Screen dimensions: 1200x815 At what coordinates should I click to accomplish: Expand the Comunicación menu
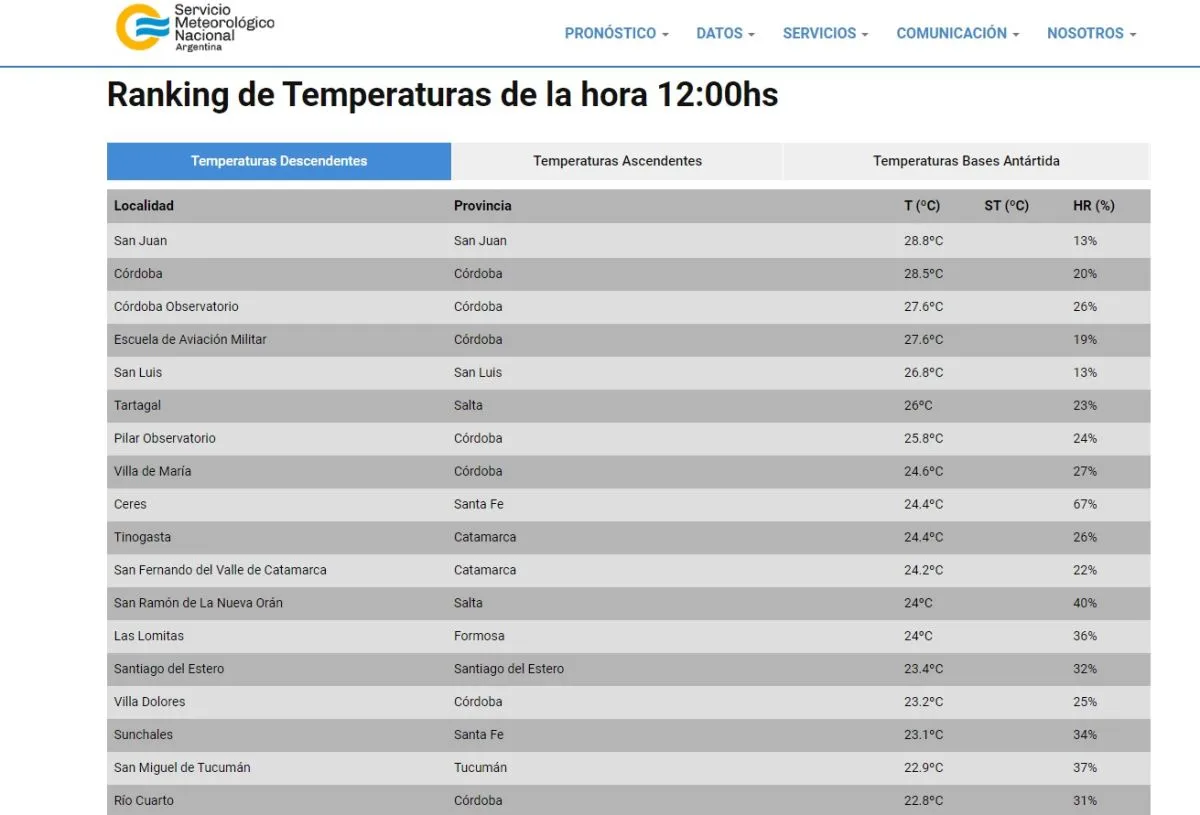[957, 33]
